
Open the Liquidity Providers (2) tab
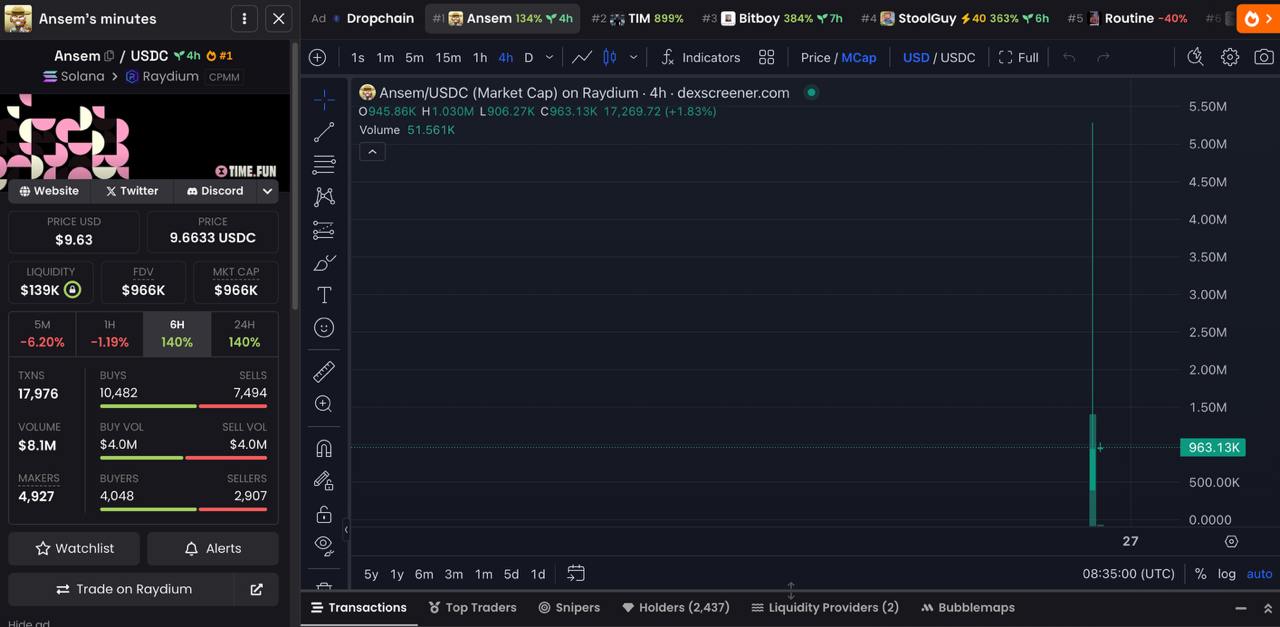825,608
